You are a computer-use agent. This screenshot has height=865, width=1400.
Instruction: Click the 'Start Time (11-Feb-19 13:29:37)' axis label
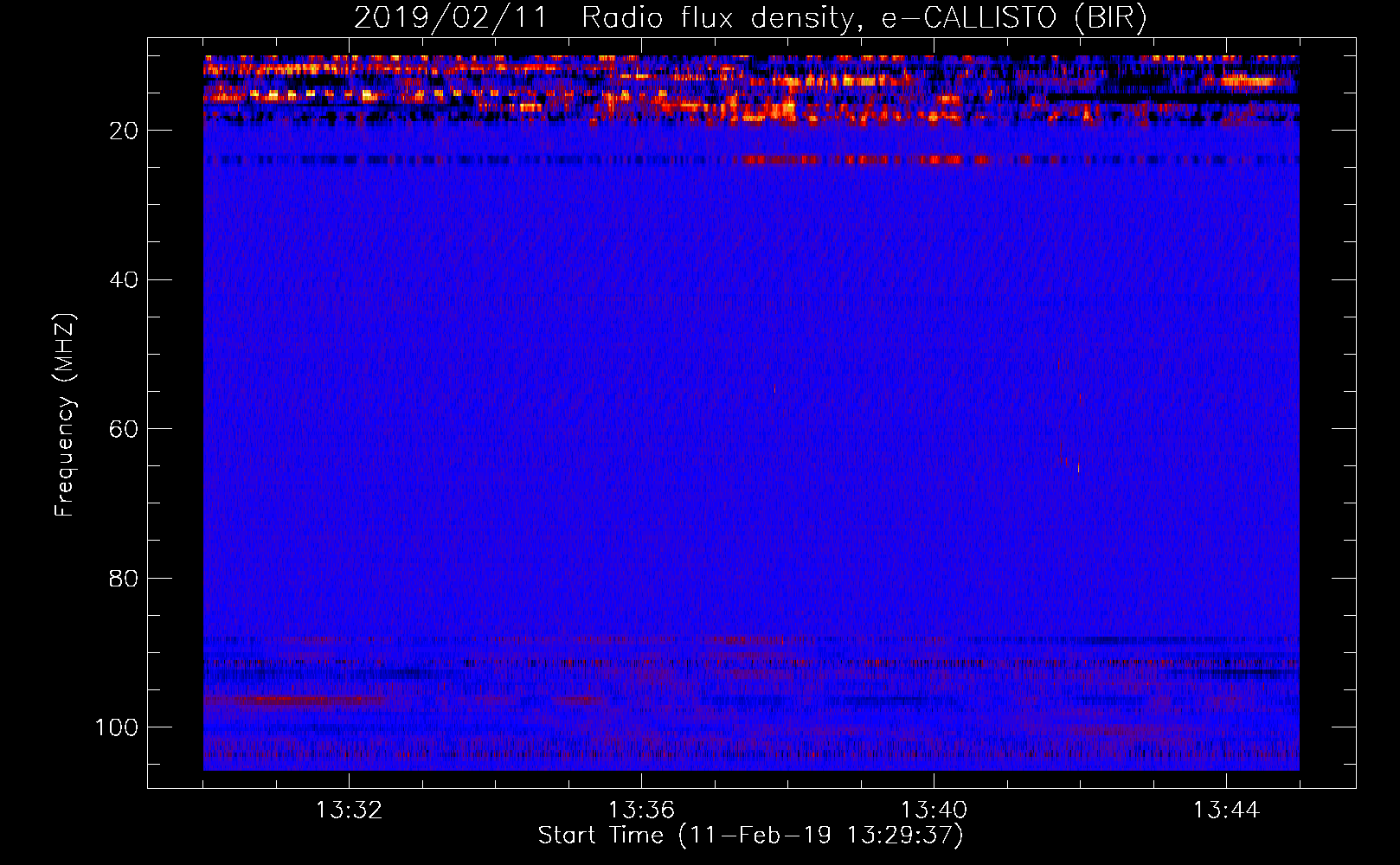click(750, 836)
